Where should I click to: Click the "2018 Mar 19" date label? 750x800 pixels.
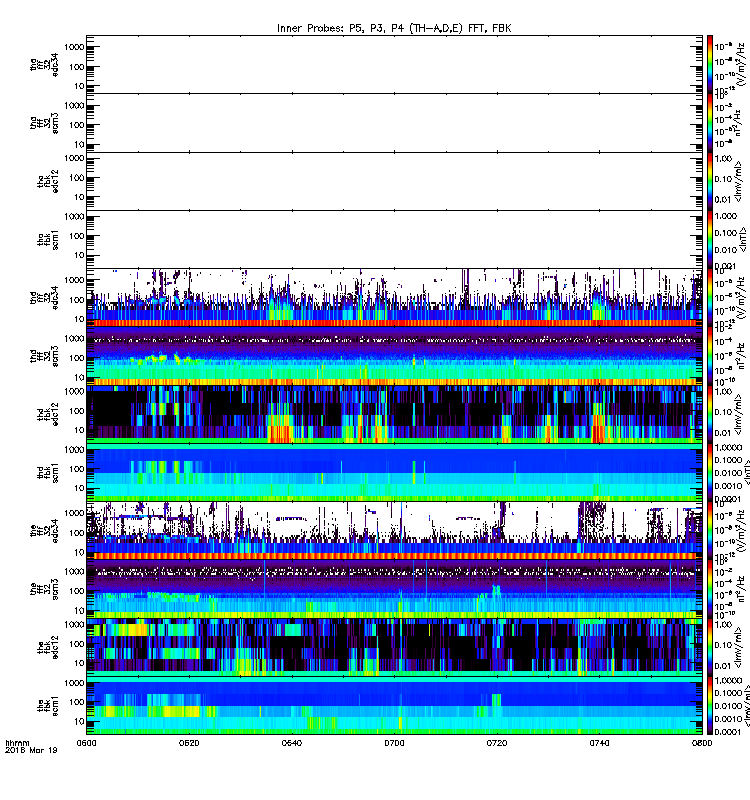(31, 750)
